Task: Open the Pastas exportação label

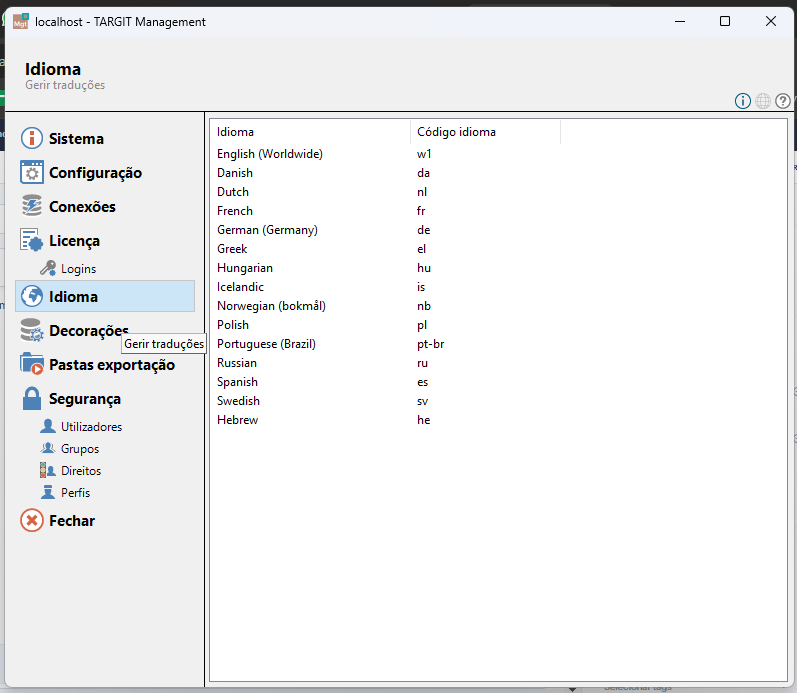Action: [112, 365]
